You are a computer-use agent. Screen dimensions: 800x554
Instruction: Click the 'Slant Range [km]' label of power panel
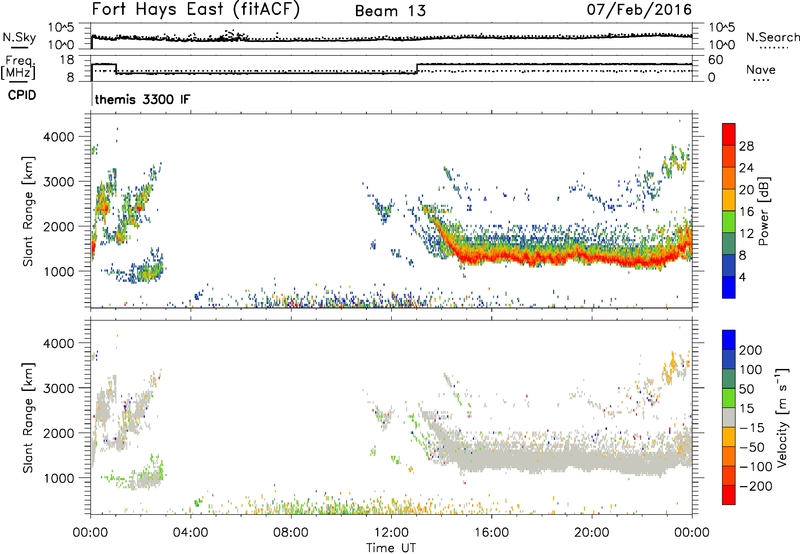click(28, 211)
